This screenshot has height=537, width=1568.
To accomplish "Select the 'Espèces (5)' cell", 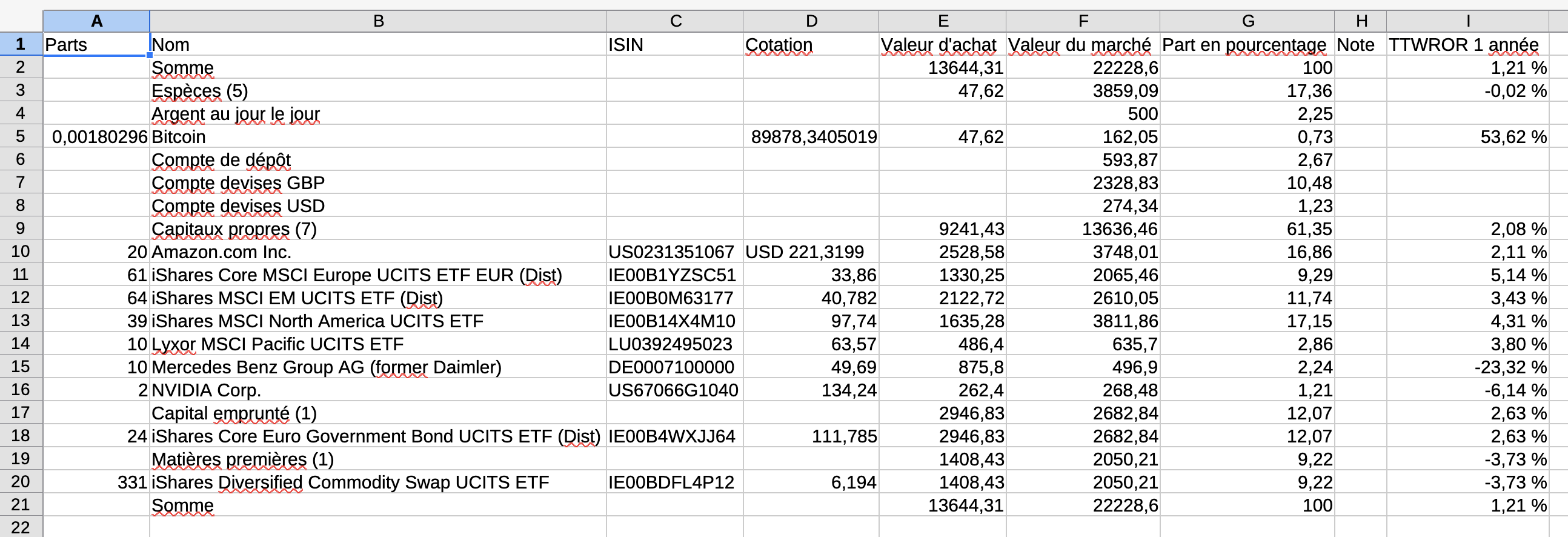I will [378, 91].
